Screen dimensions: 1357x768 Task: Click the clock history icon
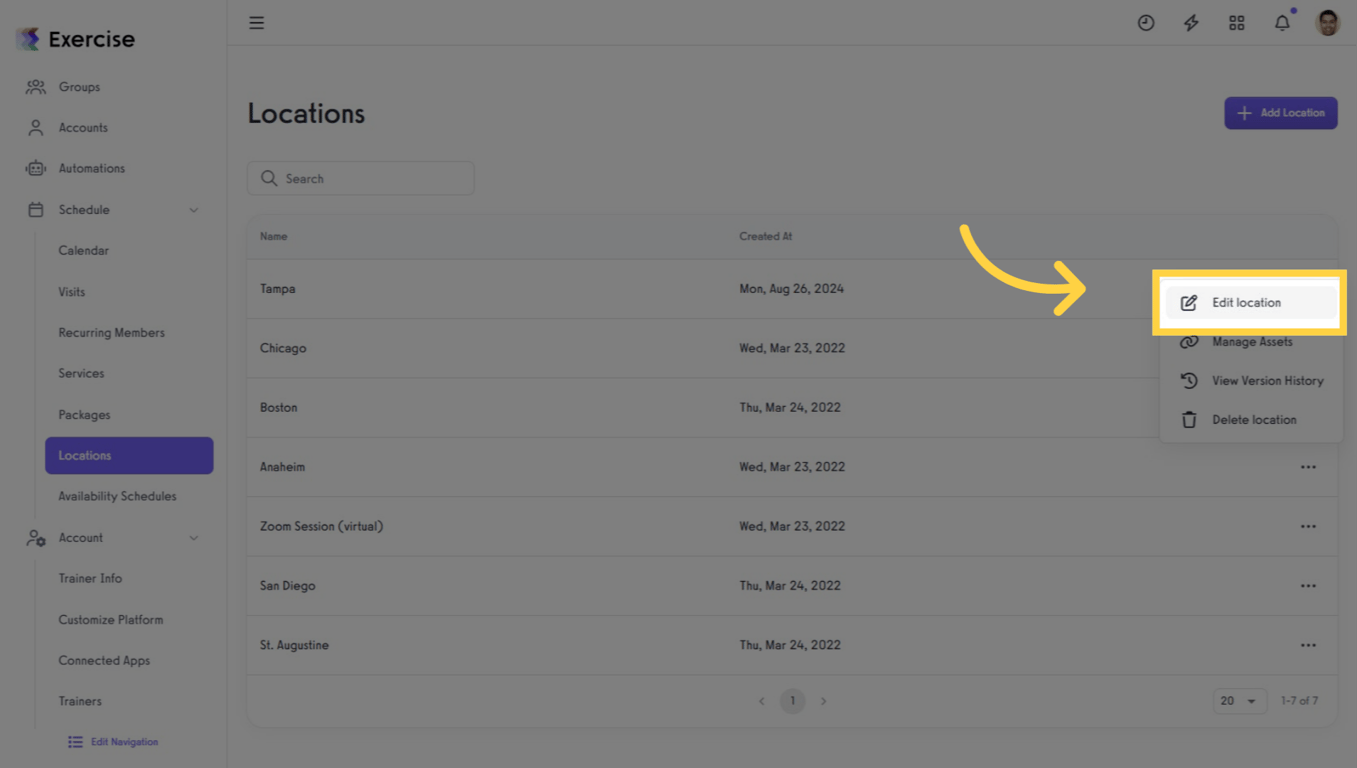(1146, 22)
